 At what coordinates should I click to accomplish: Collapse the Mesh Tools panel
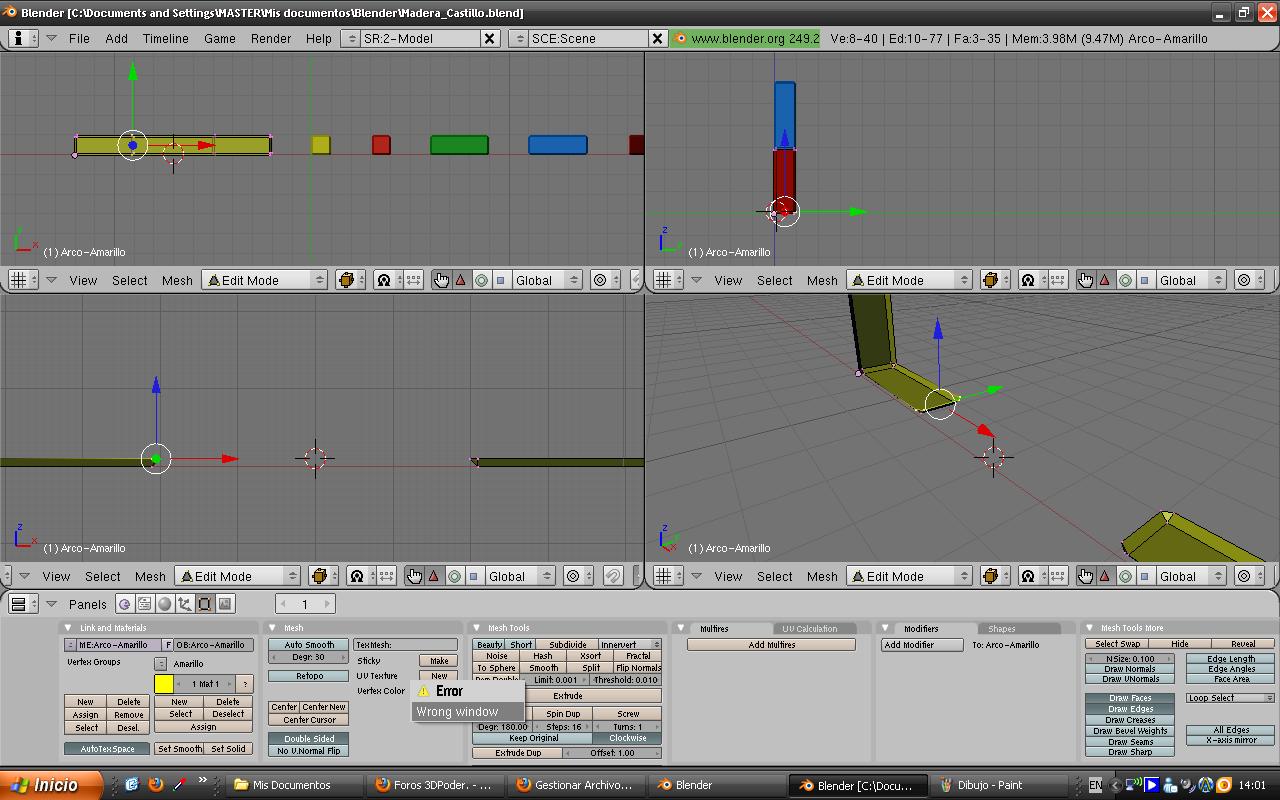[477, 628]
